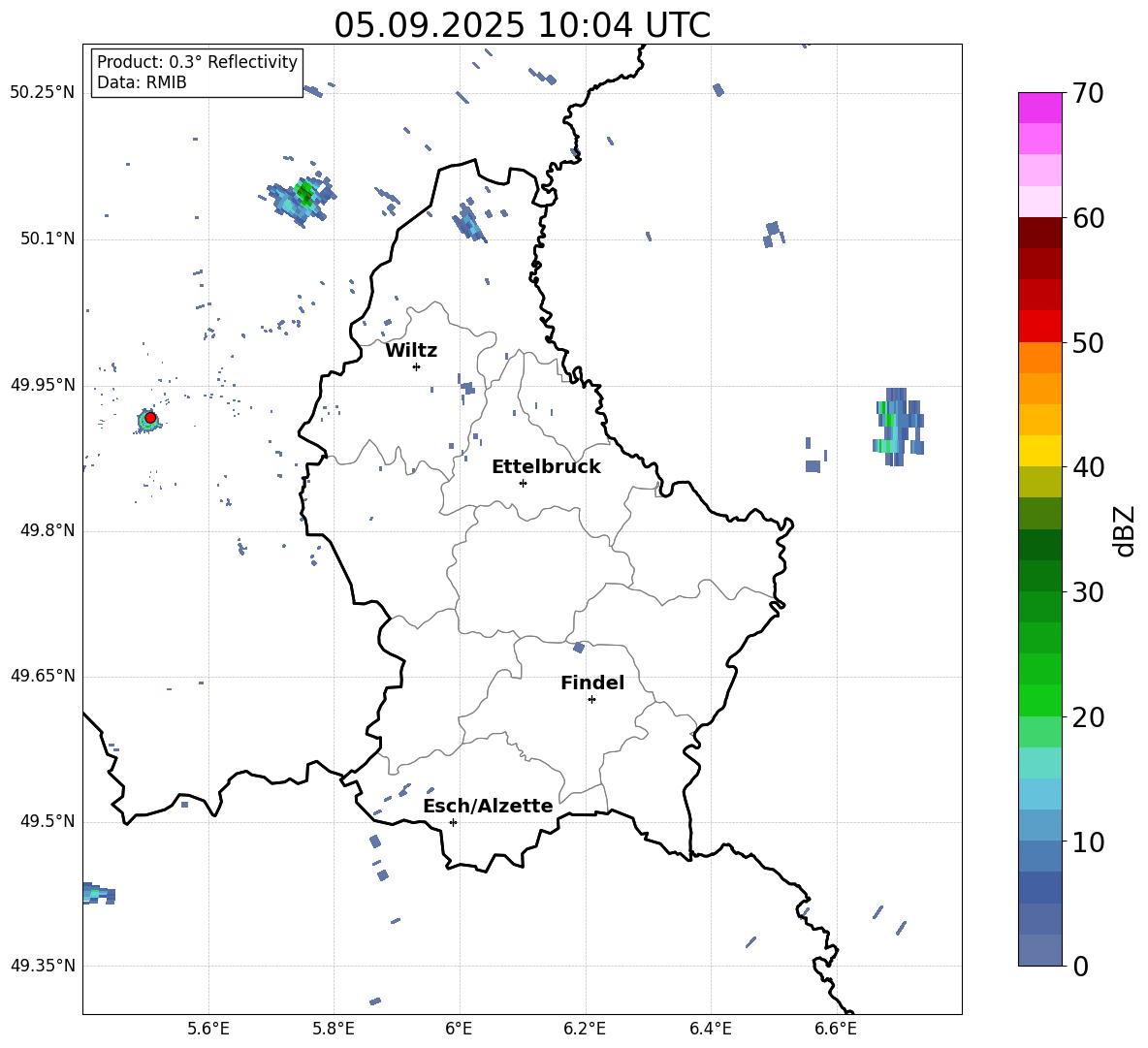Click the title '05.09.2025 10:04 UTC'
Screen dimensions: 1148x1048
[522, 25]
